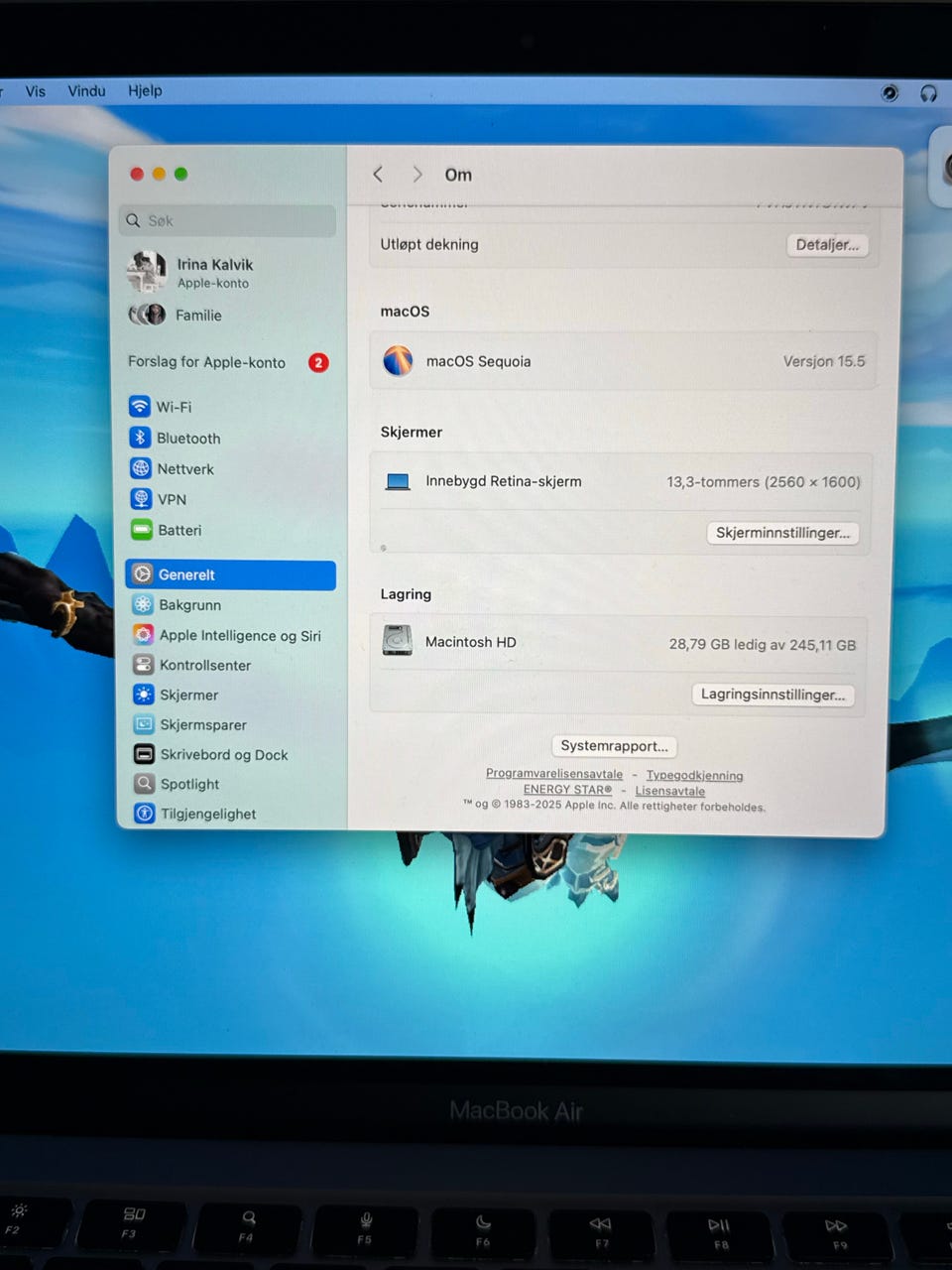The image size is (952, 1270).
Task: Click the Apple-konto label under Irina Kalvik
Action: point(213,283)
